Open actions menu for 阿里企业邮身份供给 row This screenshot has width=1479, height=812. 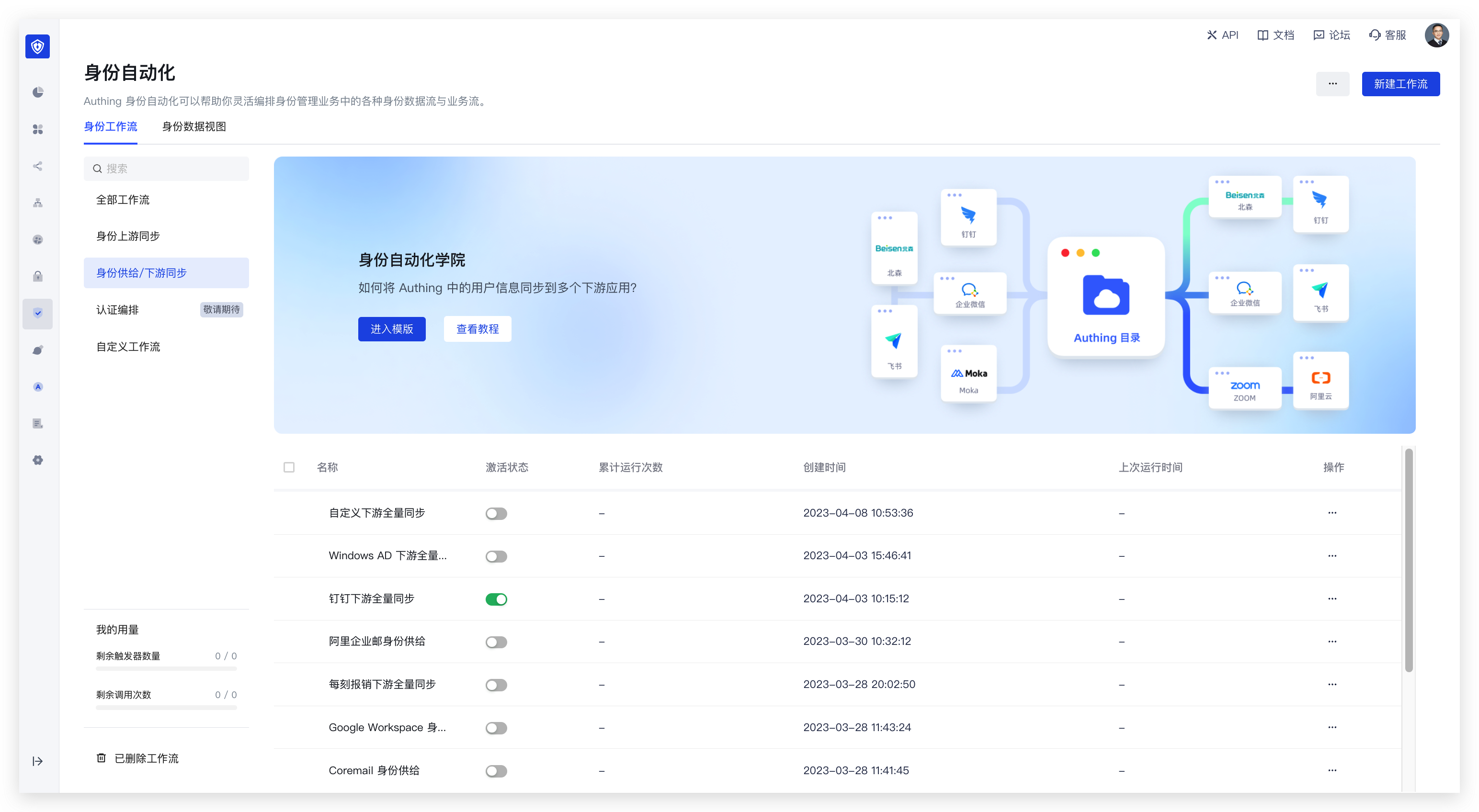[1332, 642]
